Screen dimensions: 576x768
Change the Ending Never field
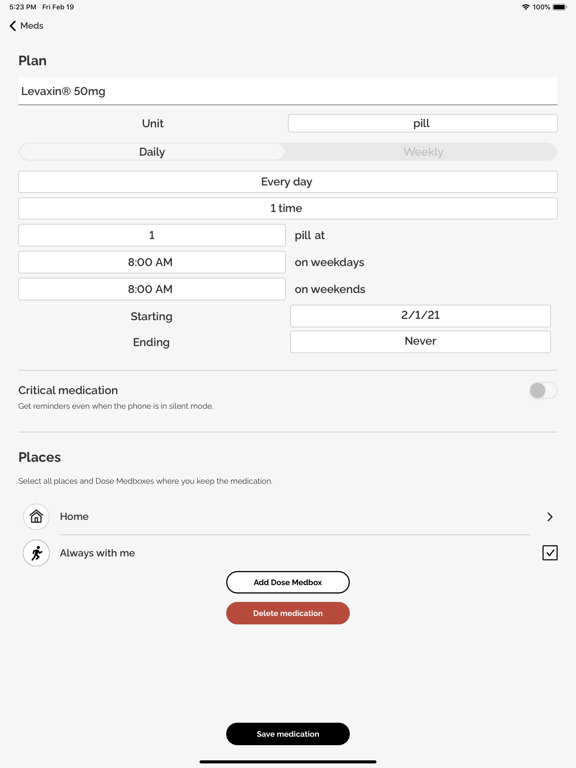[x=420, y=341]
